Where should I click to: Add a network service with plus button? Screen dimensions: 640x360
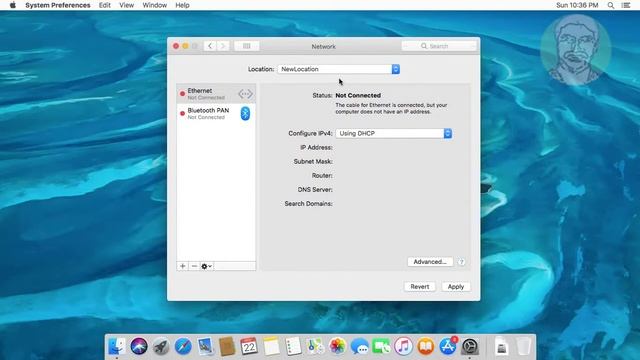point(182,266)
